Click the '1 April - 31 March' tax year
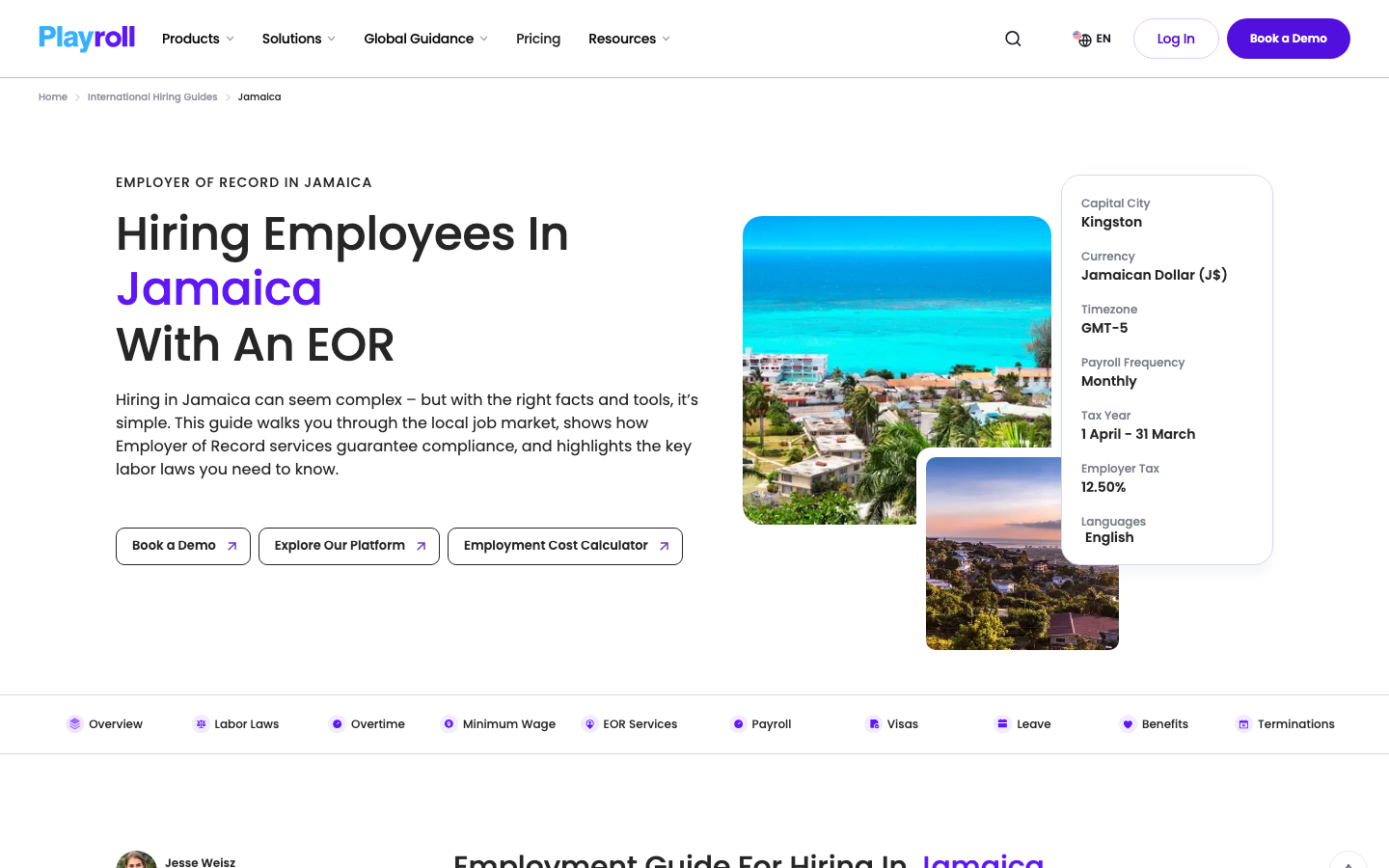This screenshot has width=1389, height=868. tap(1138, 434)
